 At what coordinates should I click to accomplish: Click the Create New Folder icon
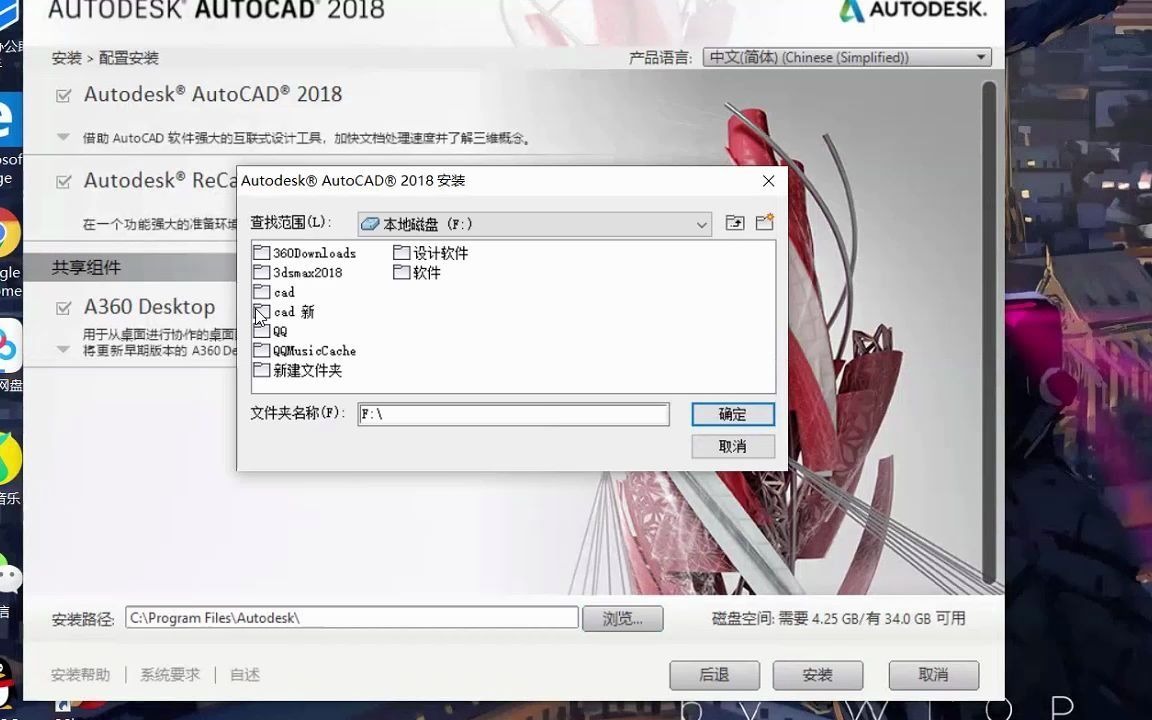765,222
